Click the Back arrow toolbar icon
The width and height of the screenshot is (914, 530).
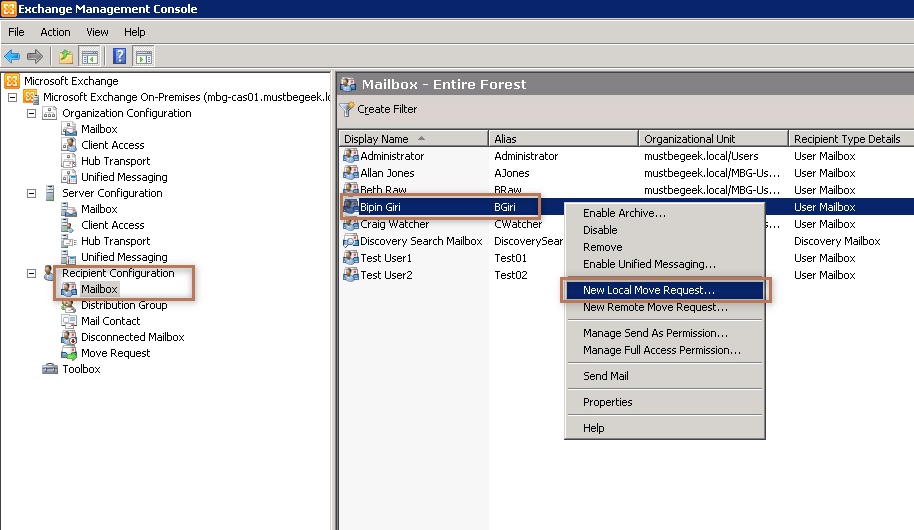point(12,57)
